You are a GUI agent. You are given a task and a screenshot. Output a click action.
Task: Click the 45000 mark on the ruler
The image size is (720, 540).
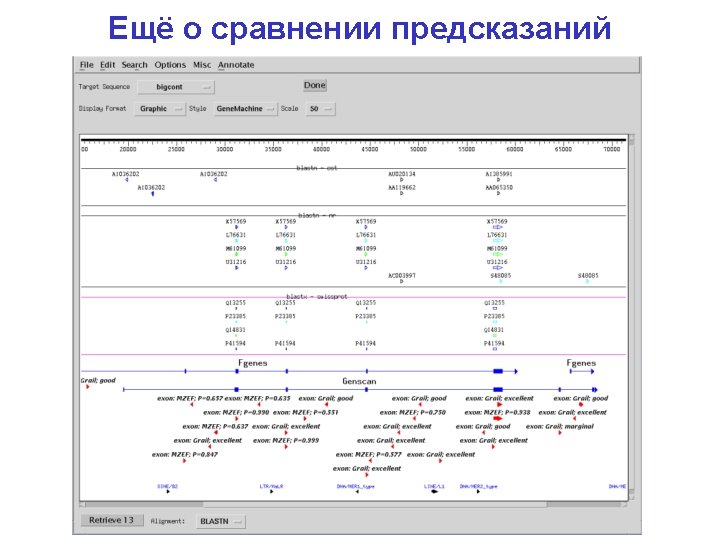pyautogui.click(x=369, y=149)
